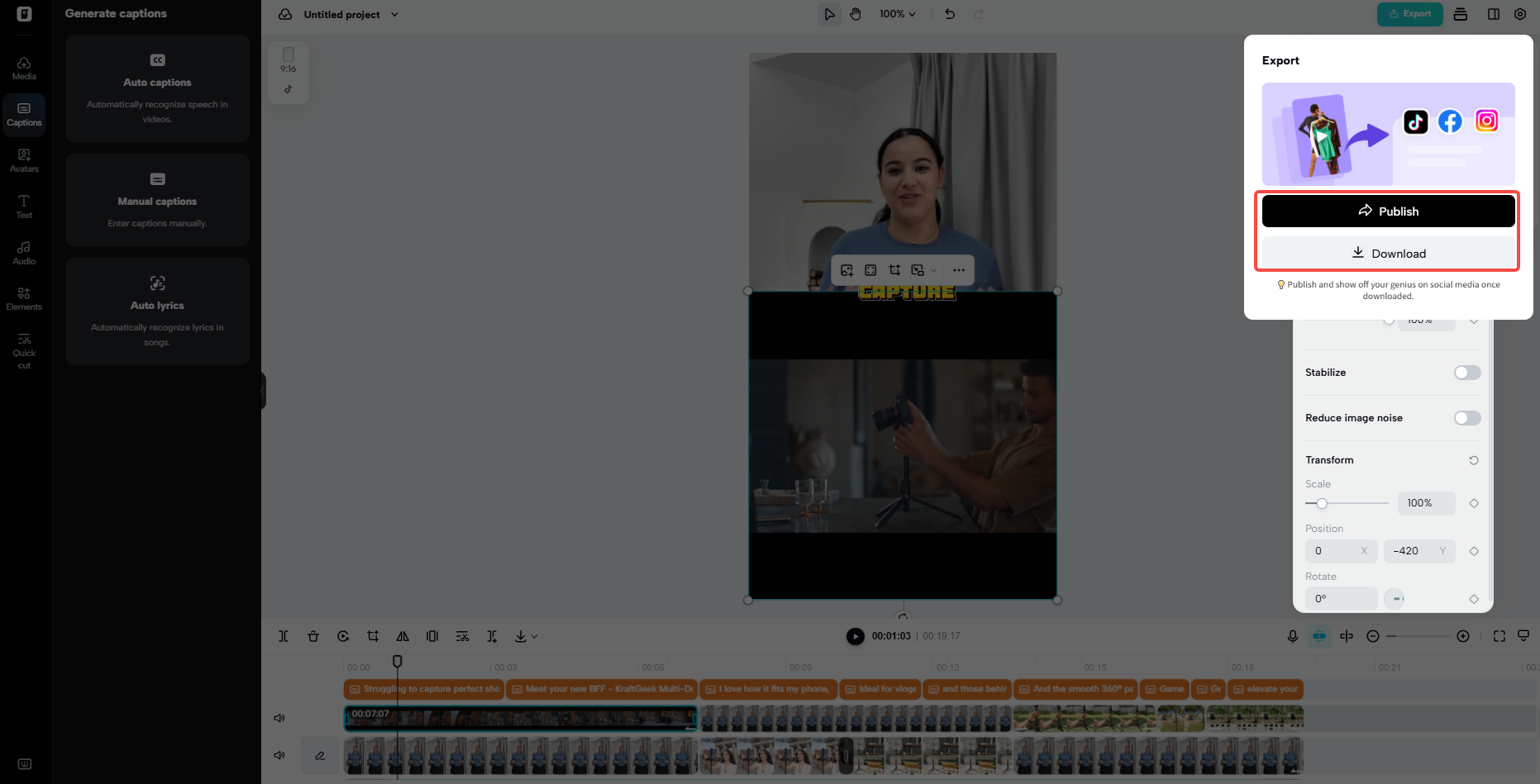Enable the Stabilize toggle
Viewport: 1540px width, 784px height.
(1467, 373)
